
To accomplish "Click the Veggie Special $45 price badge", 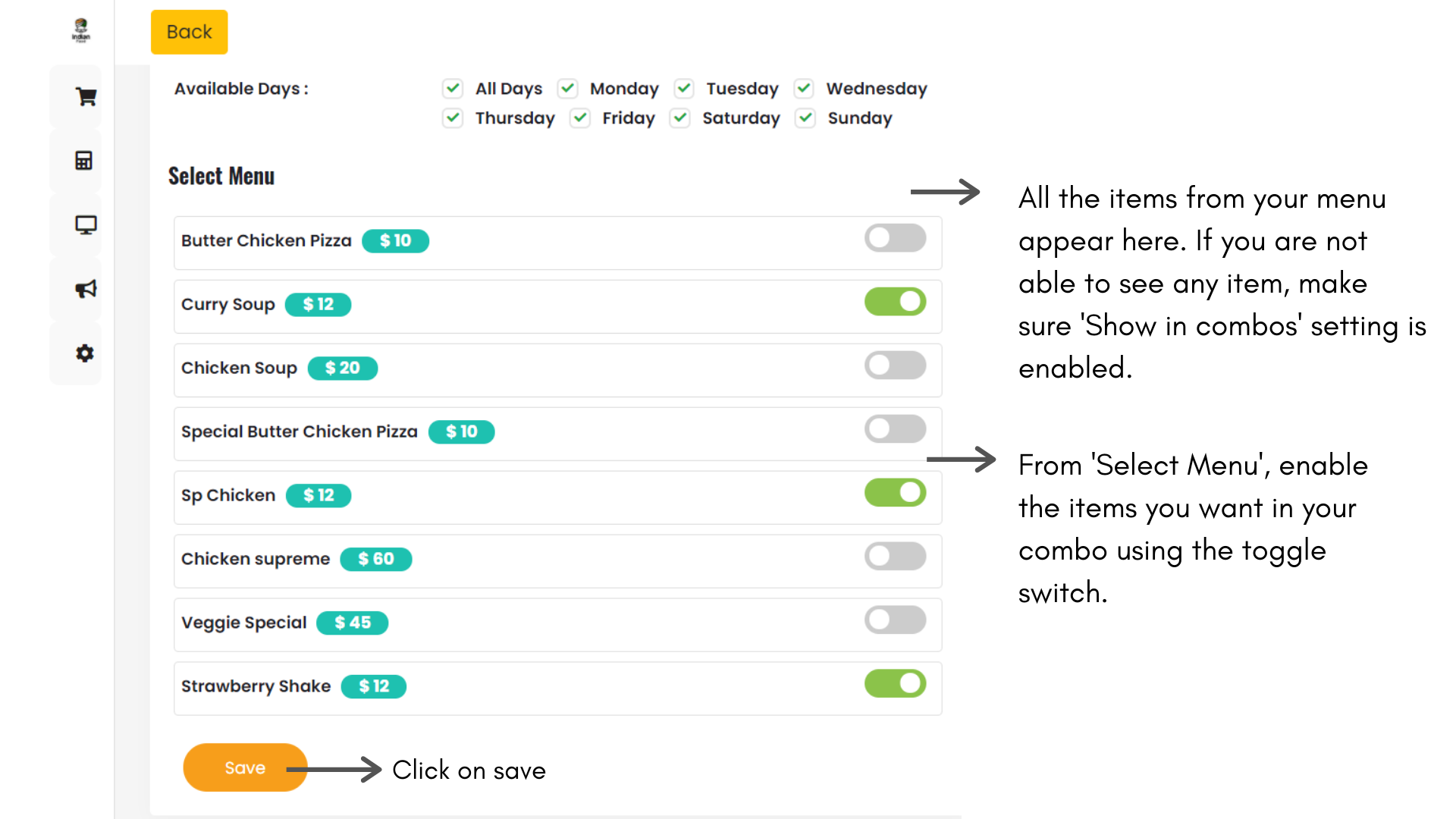I will [x=352, y=623].
